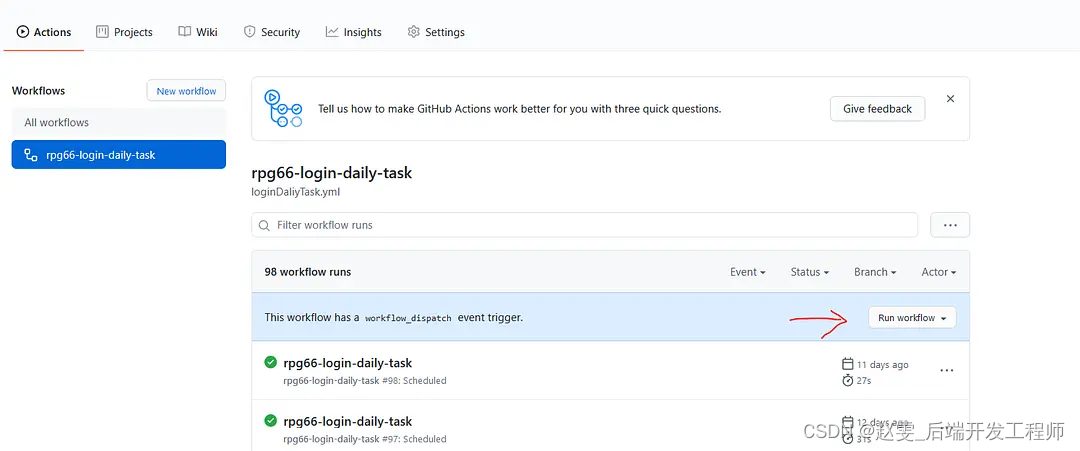Select rpg66-login-daily-task workflow in sidebar
Screen dimensions: 1080x451
point(118,155)
